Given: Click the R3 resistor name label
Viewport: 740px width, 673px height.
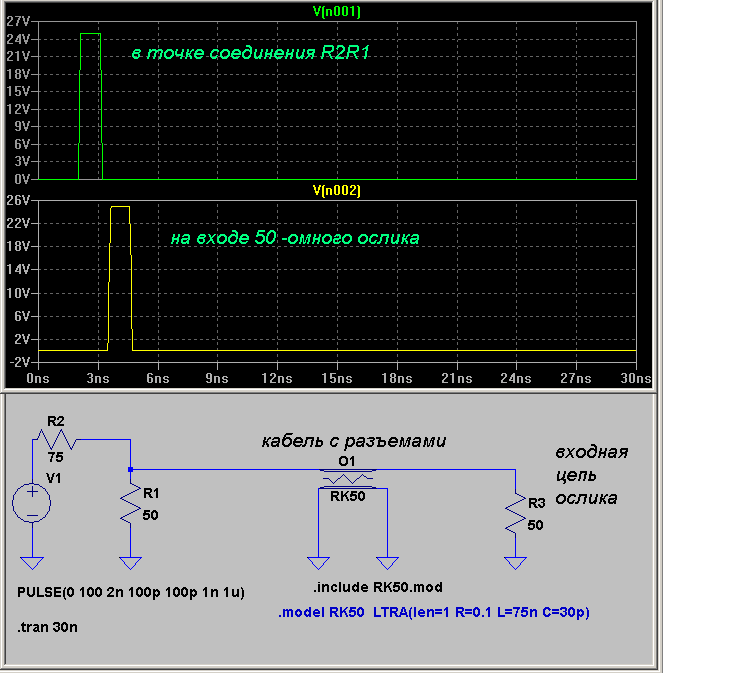Looking at the screenshot, I should point(537,504).
